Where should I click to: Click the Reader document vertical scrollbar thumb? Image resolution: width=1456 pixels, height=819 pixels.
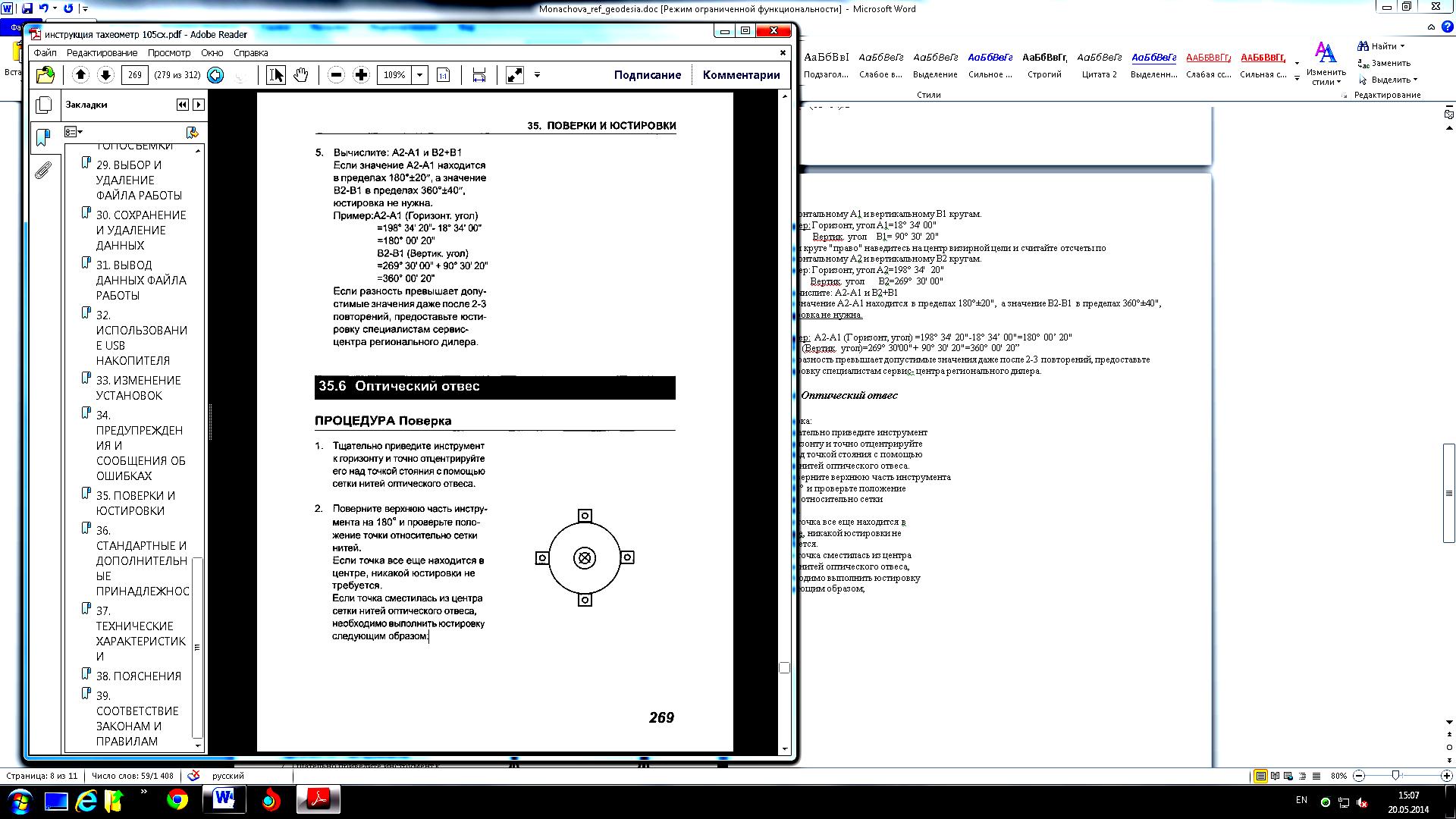[784, 667]
